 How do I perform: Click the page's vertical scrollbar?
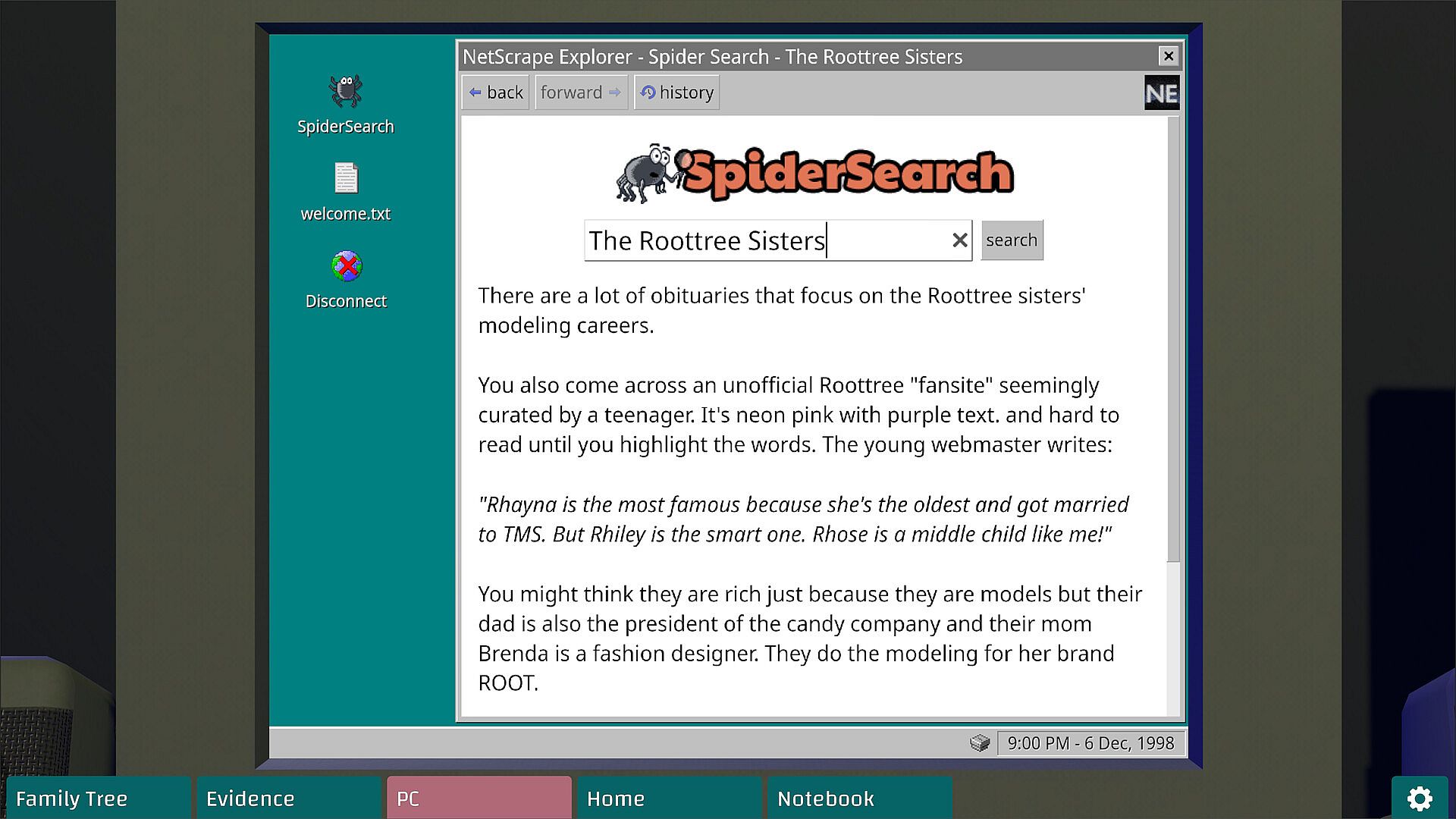pos(1173,341)
